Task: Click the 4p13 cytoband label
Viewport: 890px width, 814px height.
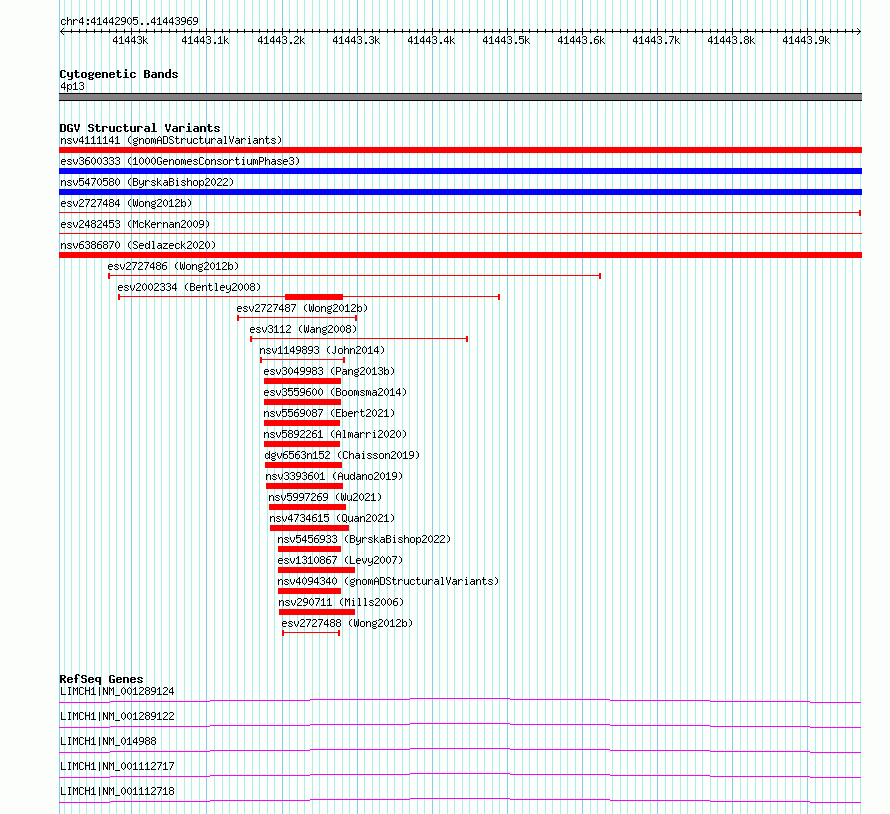Action: [72, 86]
